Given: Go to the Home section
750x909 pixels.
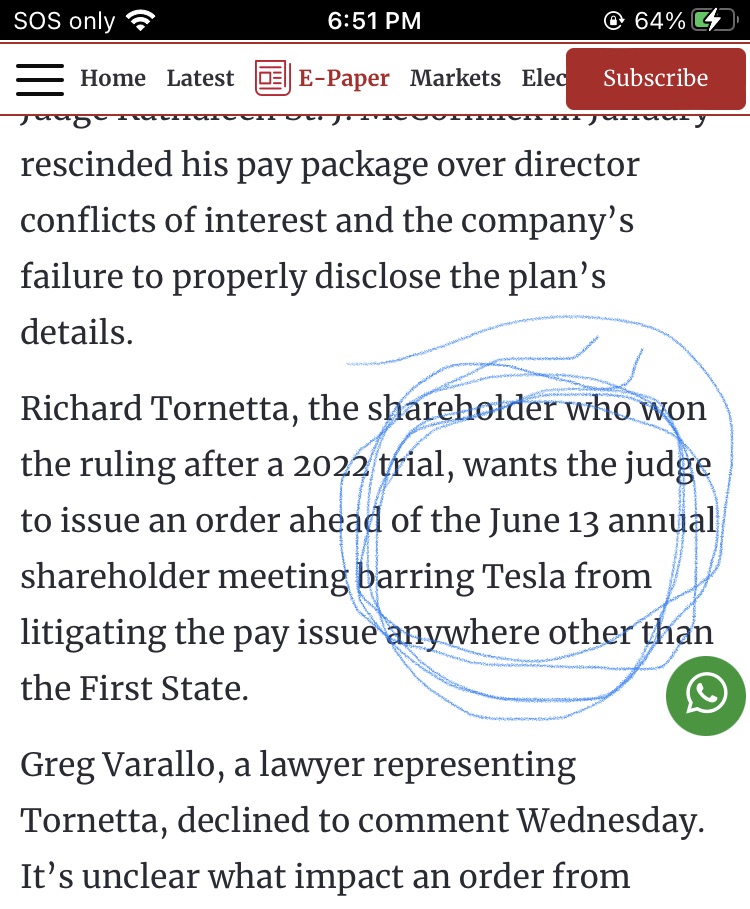Looking at the screenshot, I should [112, 78].
